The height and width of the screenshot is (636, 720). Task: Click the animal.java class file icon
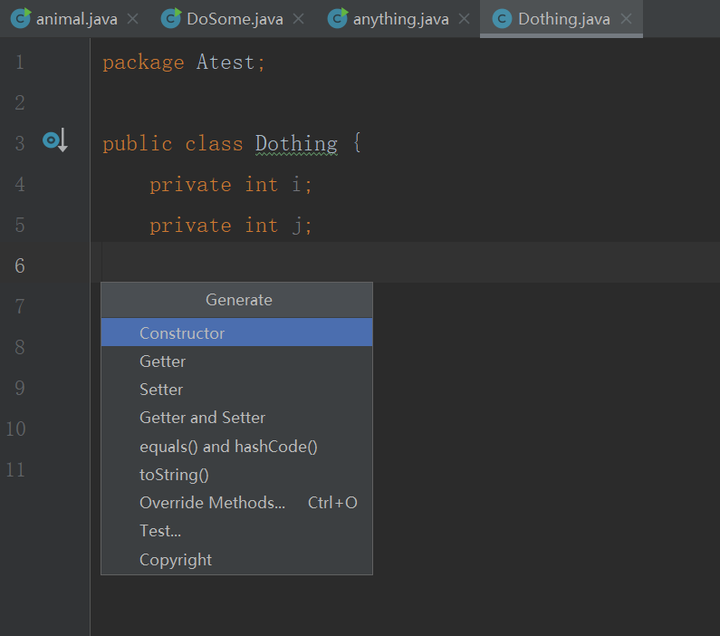tap(20, 18)
